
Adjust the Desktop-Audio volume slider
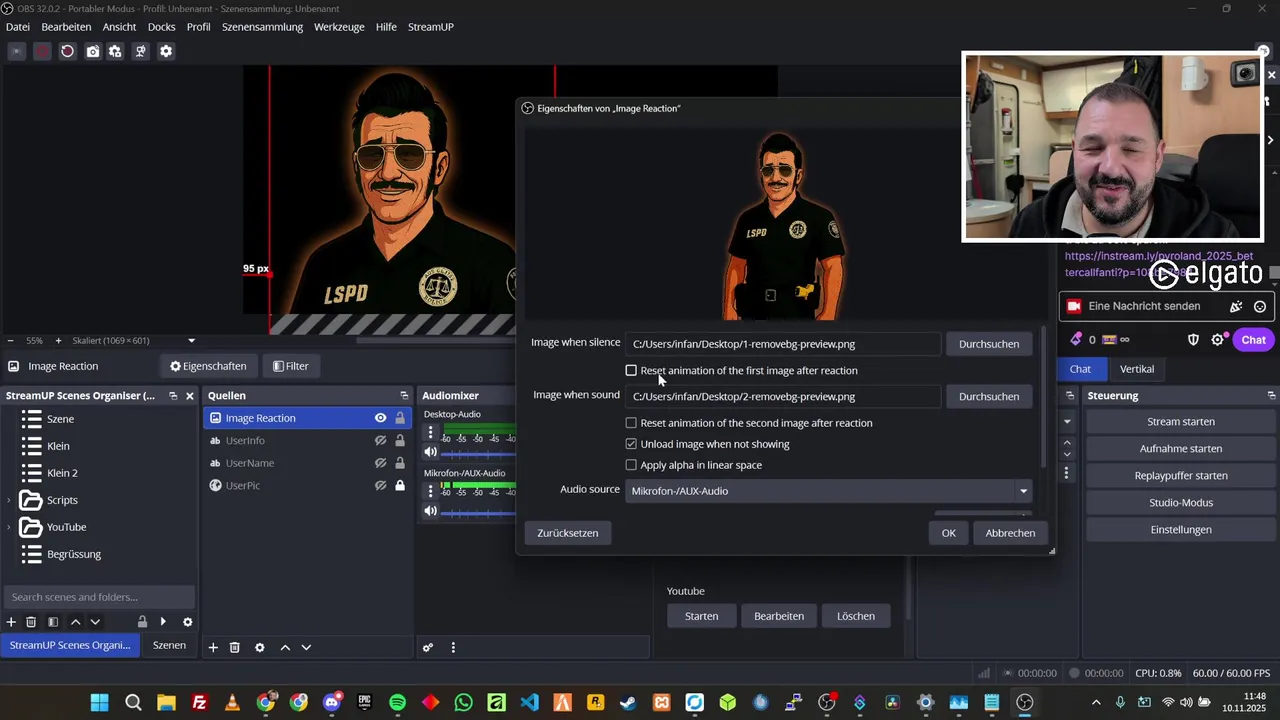[x=480, y=453]
